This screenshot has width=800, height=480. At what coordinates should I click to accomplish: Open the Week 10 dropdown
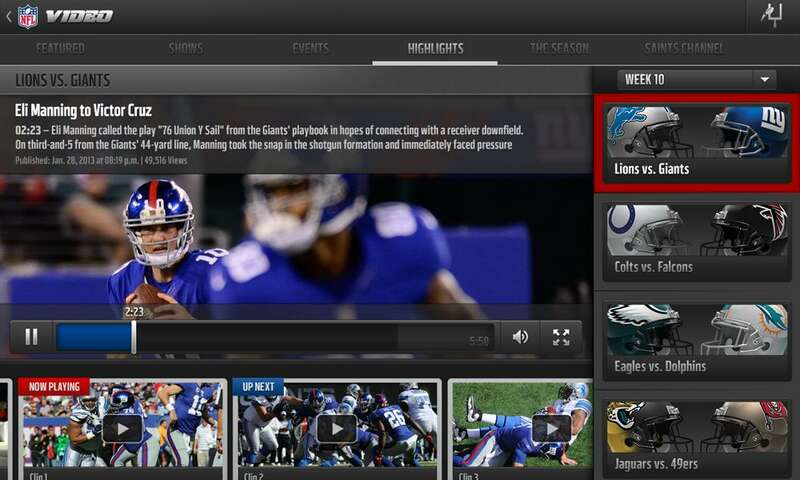click(696, 80)
